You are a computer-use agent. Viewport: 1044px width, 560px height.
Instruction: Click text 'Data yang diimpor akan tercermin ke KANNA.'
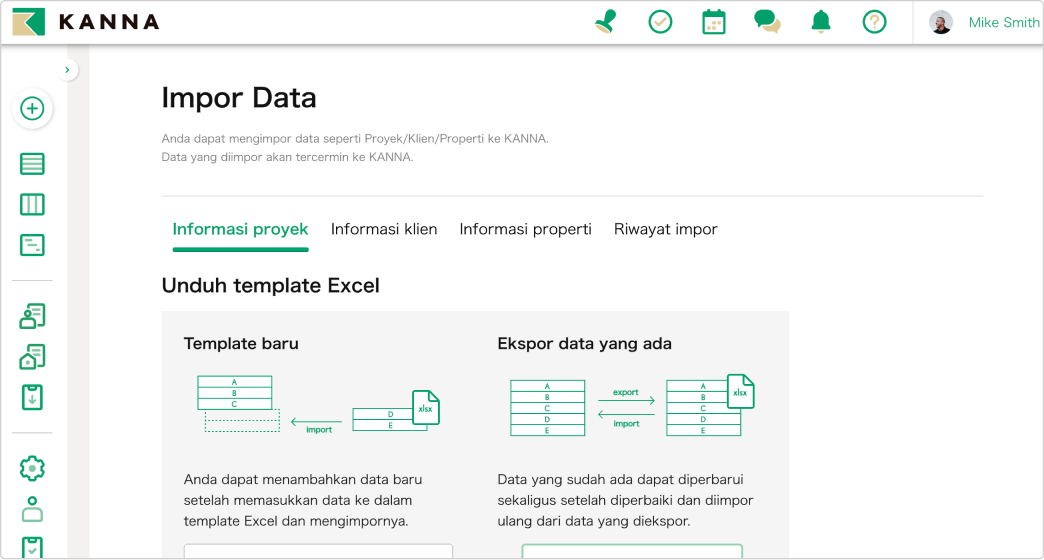288,157
